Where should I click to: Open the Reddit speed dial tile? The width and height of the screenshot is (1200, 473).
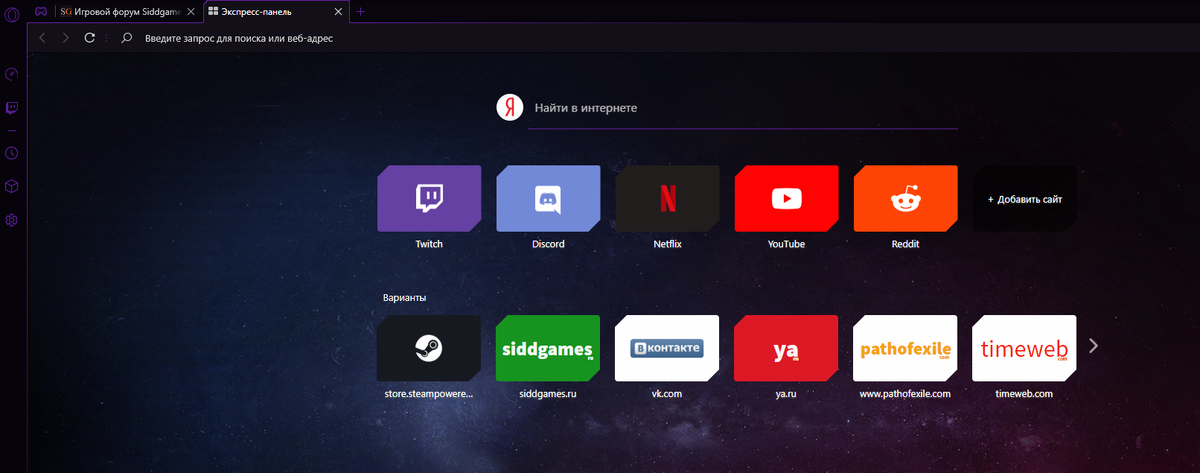pos(905,199)
